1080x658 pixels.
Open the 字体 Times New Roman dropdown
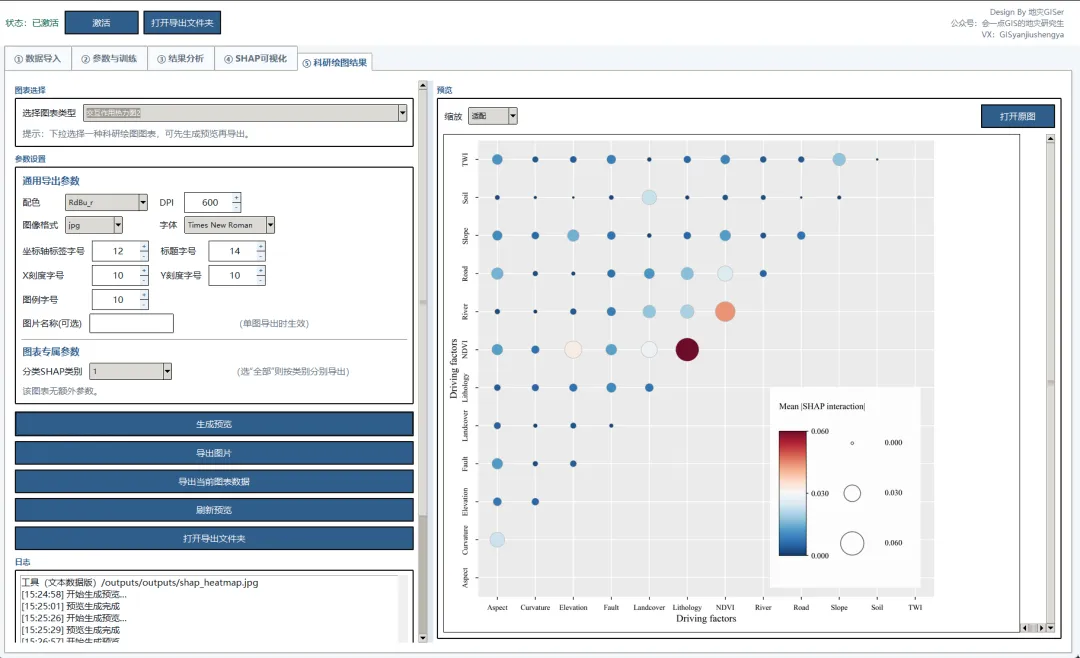(x=270, y=225)
